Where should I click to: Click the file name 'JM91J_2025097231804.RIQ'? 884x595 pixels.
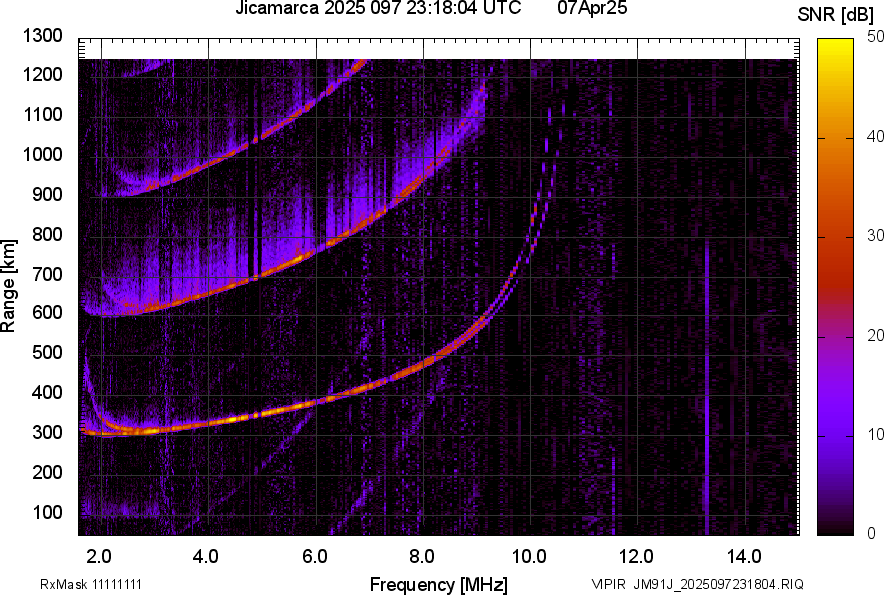tap(718, 584)
